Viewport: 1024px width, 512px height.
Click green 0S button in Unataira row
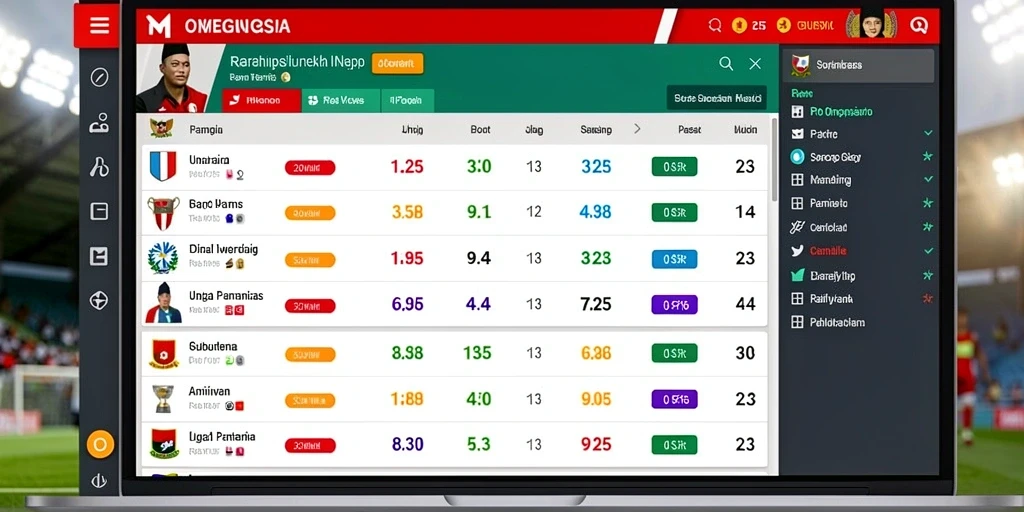click(x=674, y=167)
